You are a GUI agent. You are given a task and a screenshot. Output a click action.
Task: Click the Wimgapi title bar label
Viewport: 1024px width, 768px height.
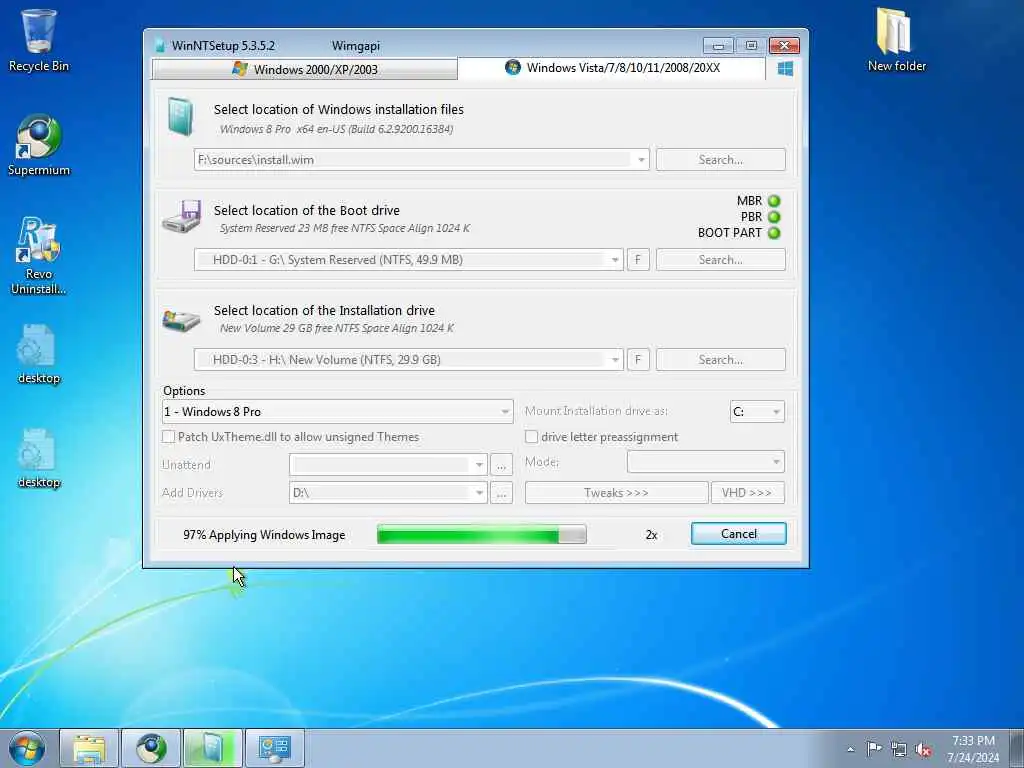[355, 46]
